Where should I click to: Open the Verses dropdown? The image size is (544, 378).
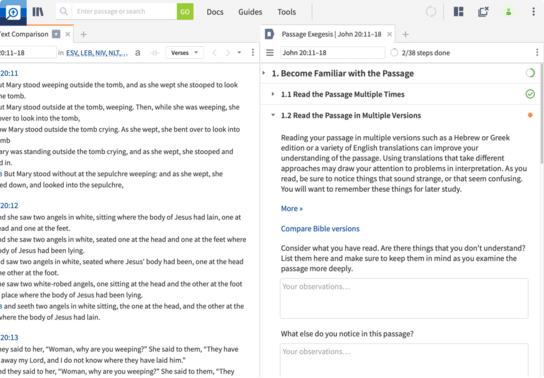[x=184, y=53]
